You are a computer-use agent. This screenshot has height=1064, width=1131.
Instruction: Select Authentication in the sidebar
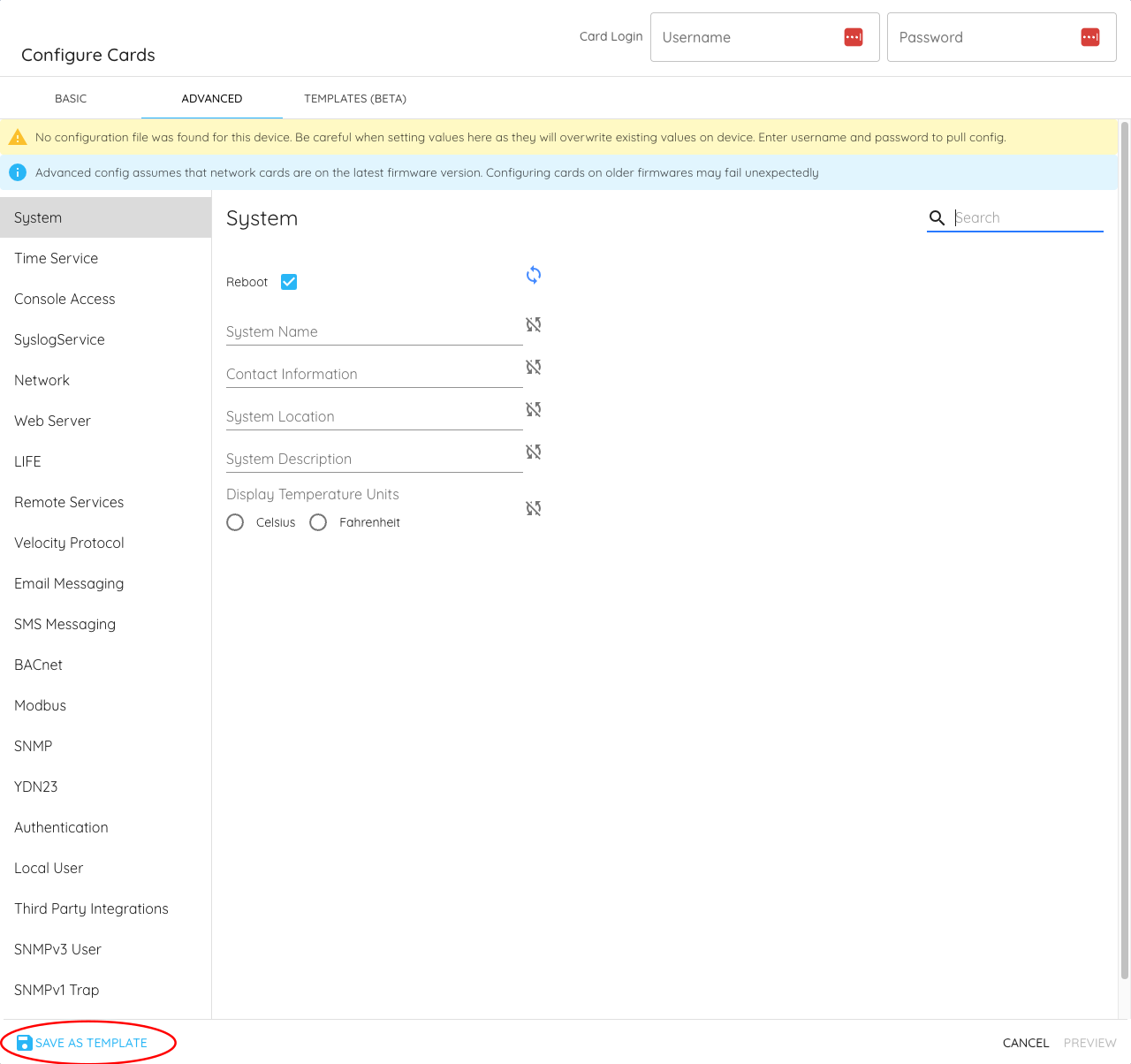pyautogui.click(x=106, y=827)
